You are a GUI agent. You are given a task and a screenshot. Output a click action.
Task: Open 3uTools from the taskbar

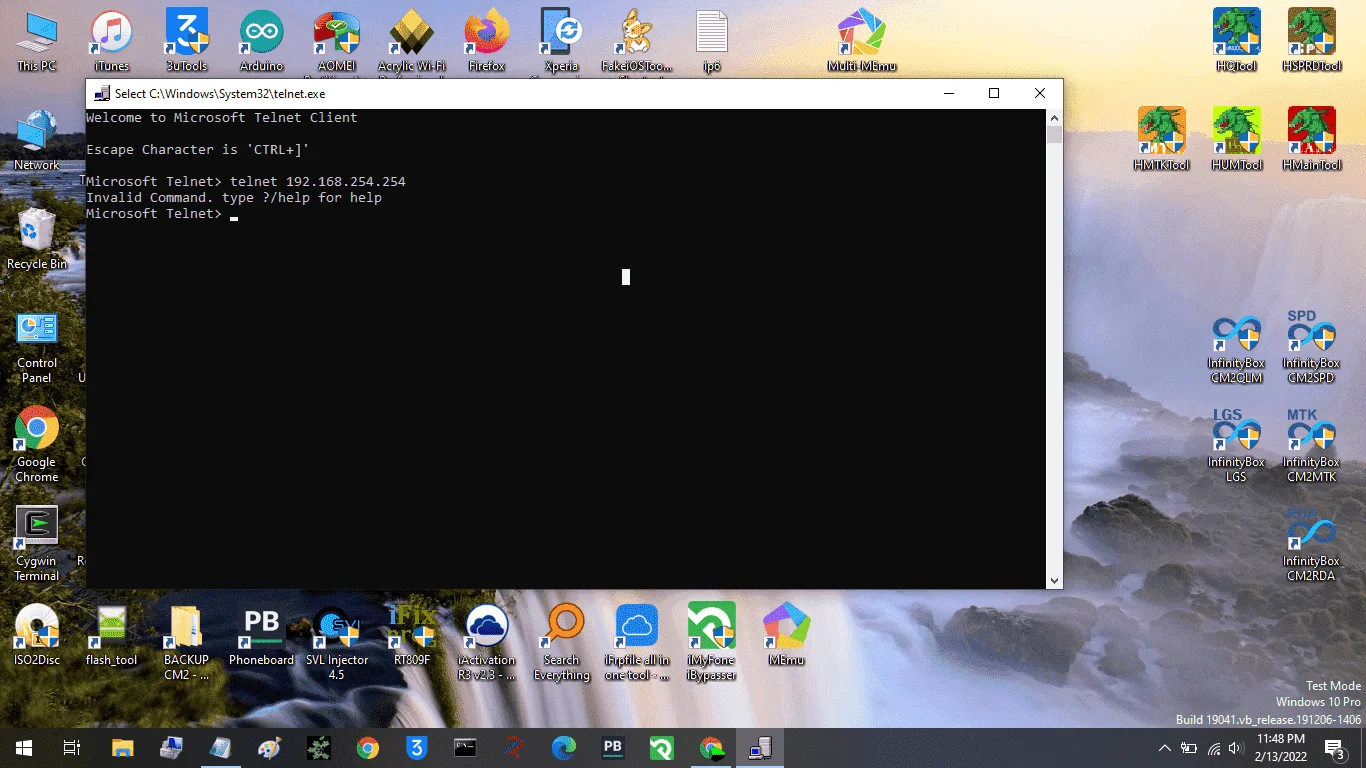coord(417,748)
